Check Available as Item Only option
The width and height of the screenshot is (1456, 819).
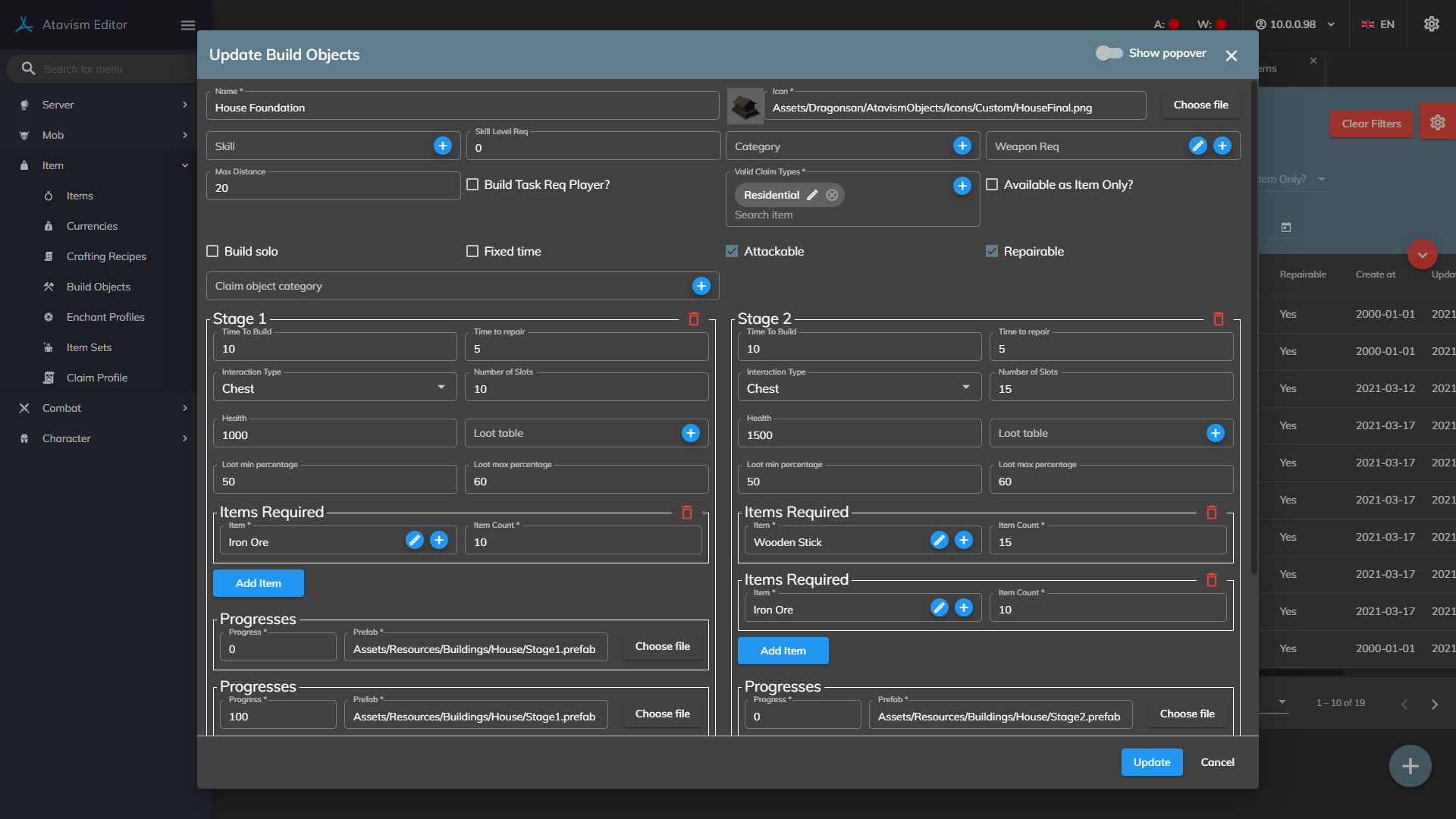[x=992, y=184]
